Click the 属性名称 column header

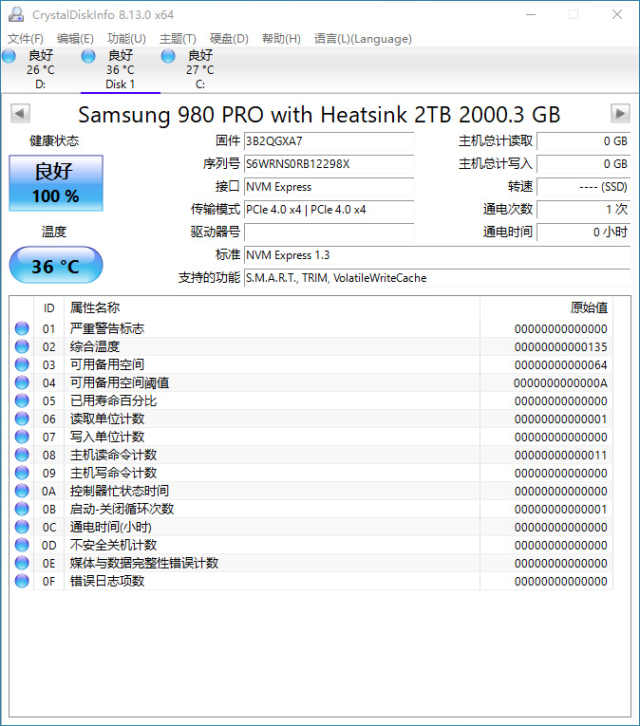(272, 308)
